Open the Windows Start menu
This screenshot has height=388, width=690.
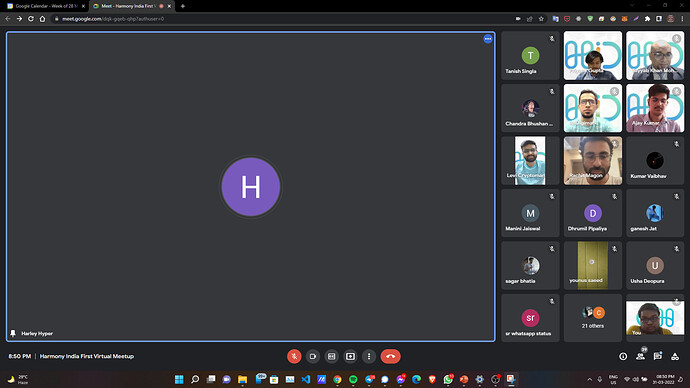pos(179,380)
